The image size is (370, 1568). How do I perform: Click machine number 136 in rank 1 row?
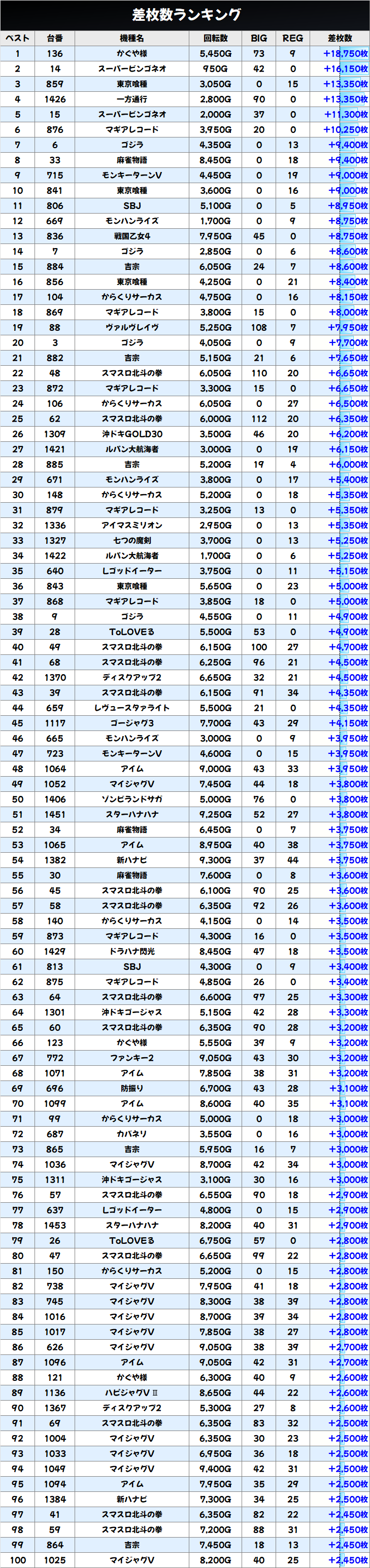click(x=55, y=54)
